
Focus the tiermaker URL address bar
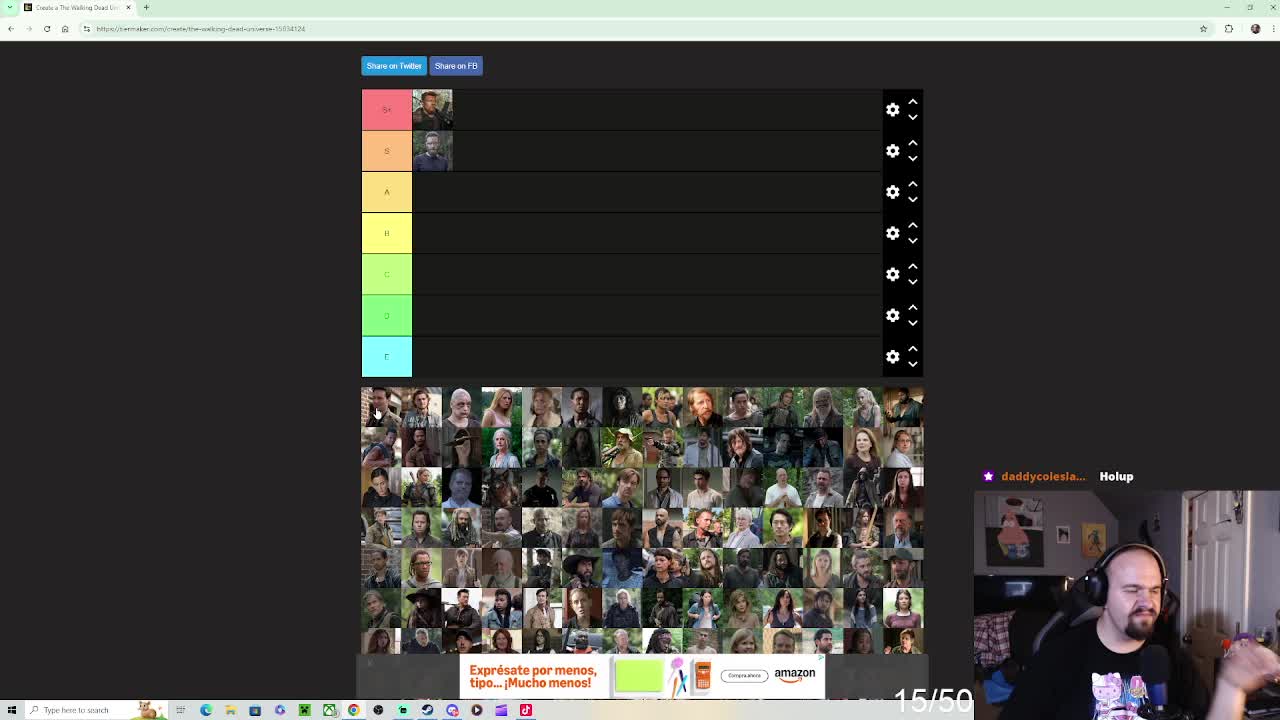pos(640,28)
